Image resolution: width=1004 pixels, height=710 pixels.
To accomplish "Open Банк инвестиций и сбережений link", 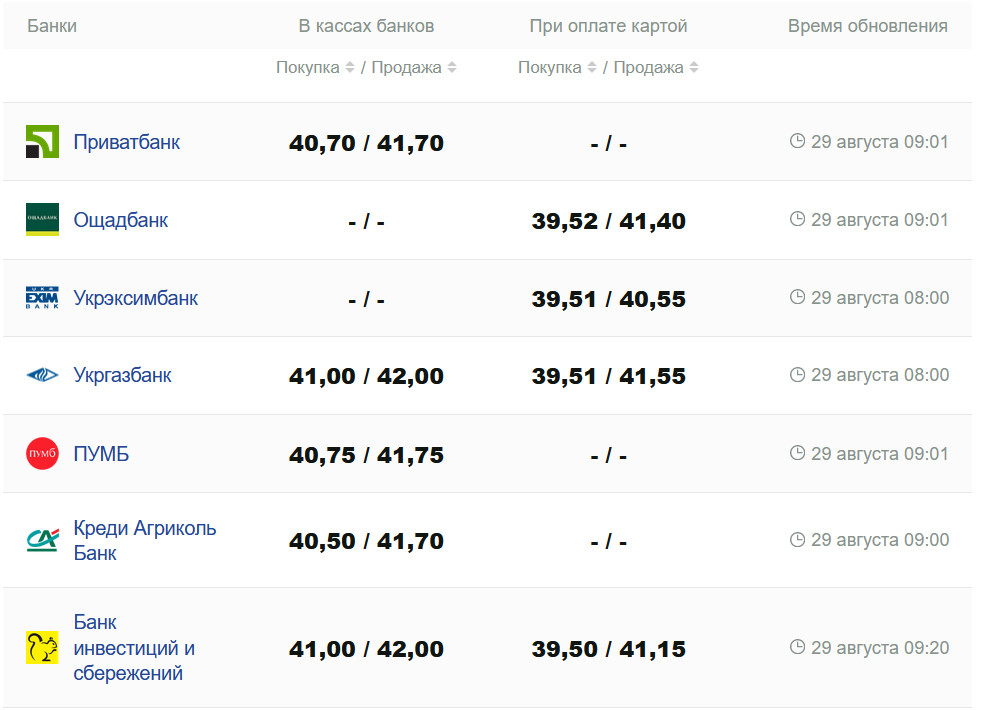I will point(134,648).
